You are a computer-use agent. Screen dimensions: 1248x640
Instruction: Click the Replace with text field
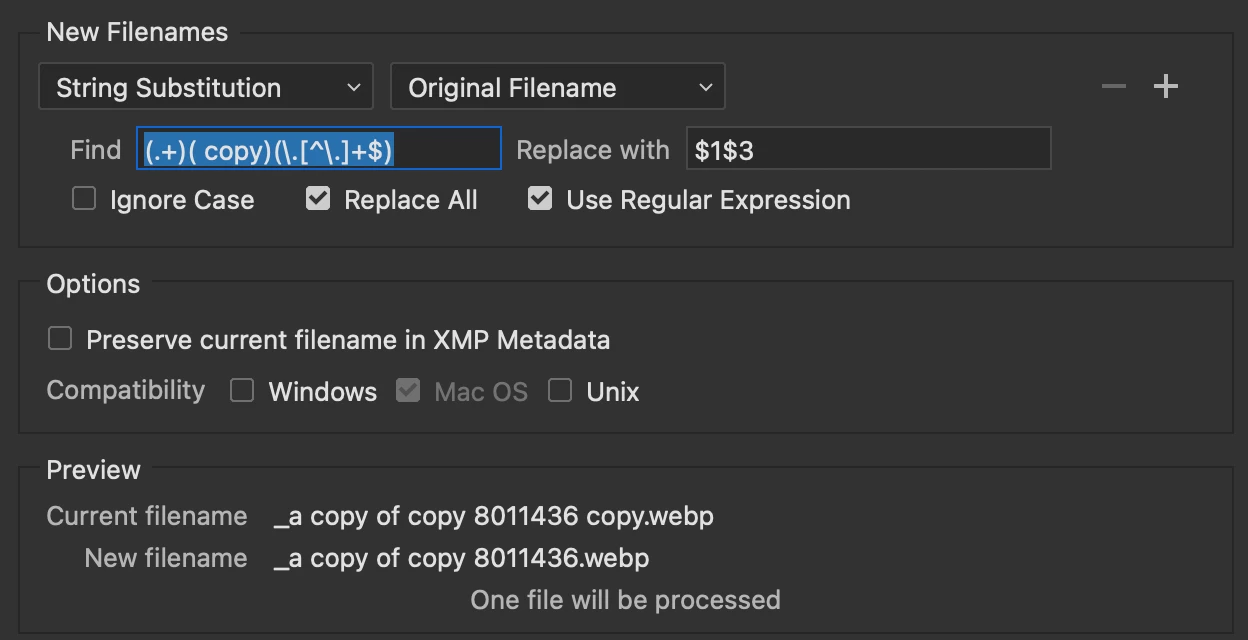[868, 149]
